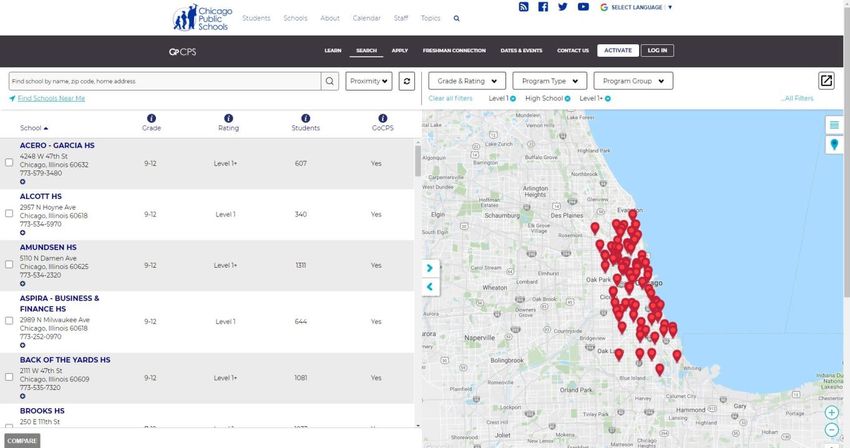Screen dimensions: 850x448
Task: Click the Compare button
Action: click(22, 440)
